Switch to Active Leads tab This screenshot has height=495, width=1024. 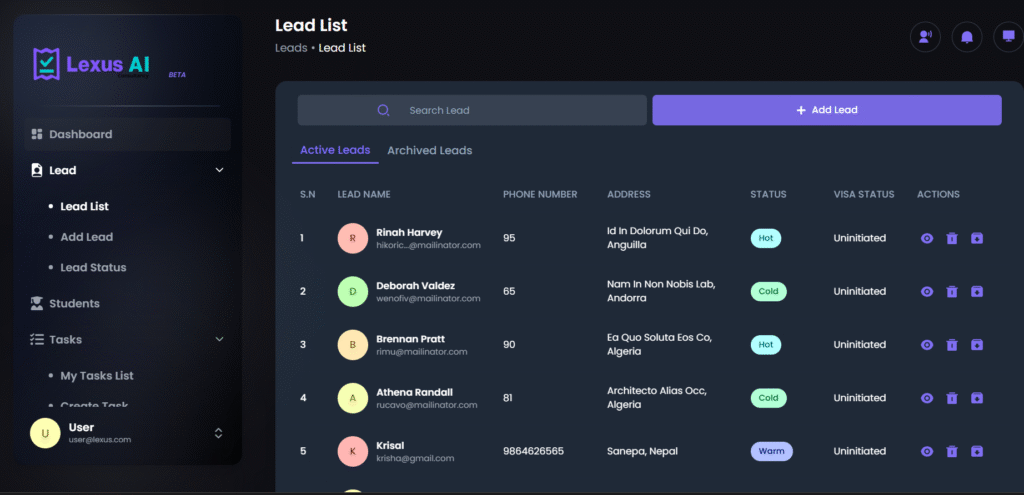coord(335,150)
